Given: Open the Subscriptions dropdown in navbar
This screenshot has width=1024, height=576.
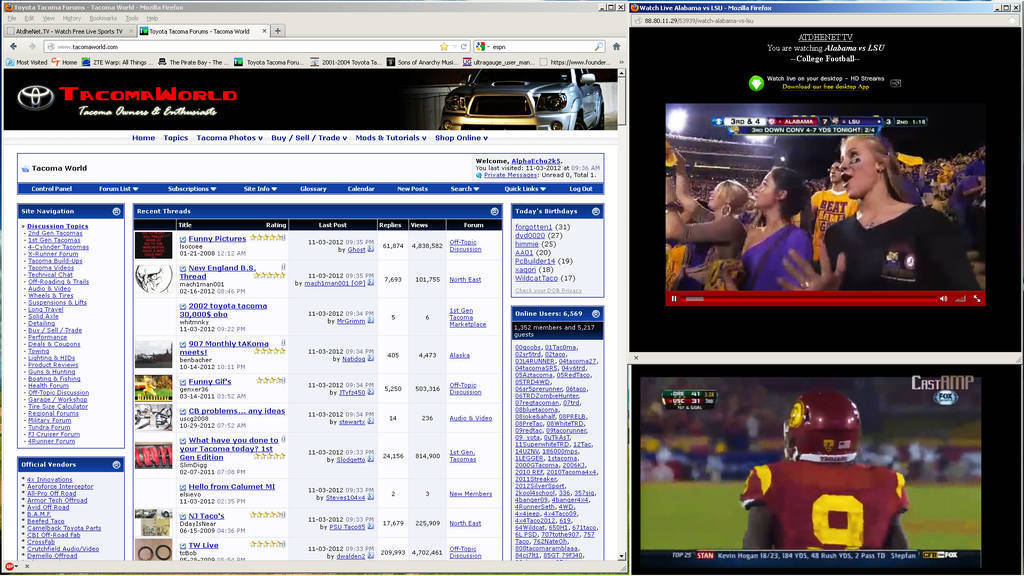Looking at the screenshot, I should (x=191, y=189).
